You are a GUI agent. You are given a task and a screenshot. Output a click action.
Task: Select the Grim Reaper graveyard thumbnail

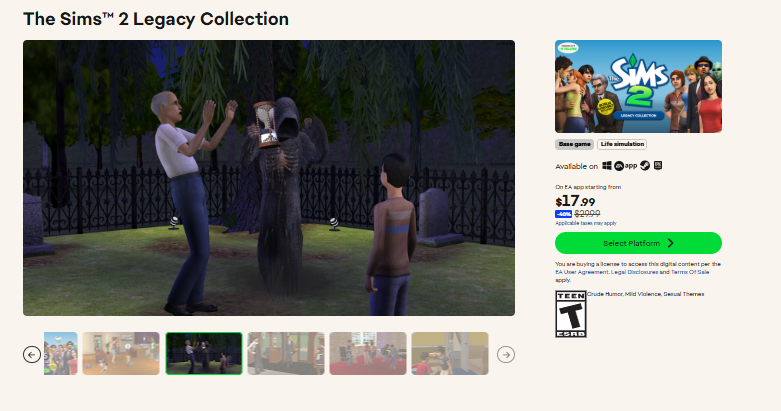(204, 354)
